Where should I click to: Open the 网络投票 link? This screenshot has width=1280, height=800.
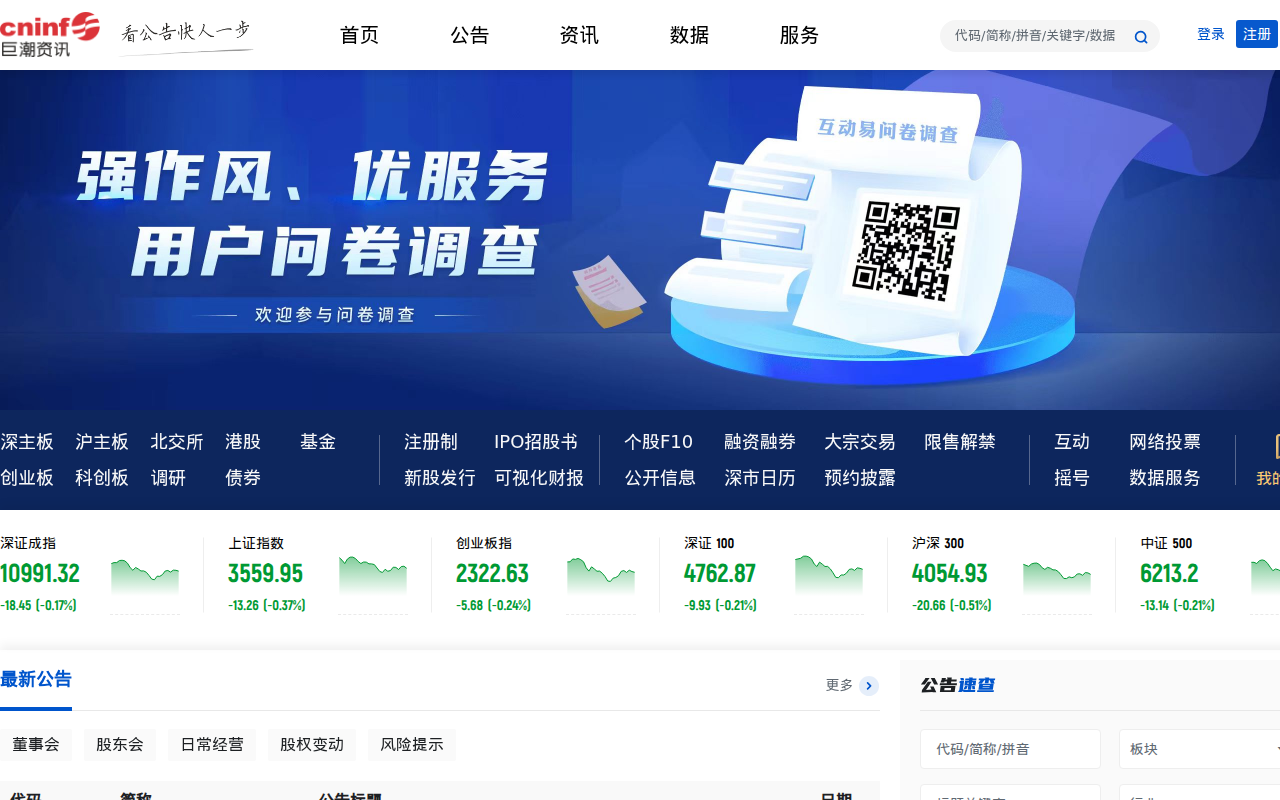[1165, 442]
